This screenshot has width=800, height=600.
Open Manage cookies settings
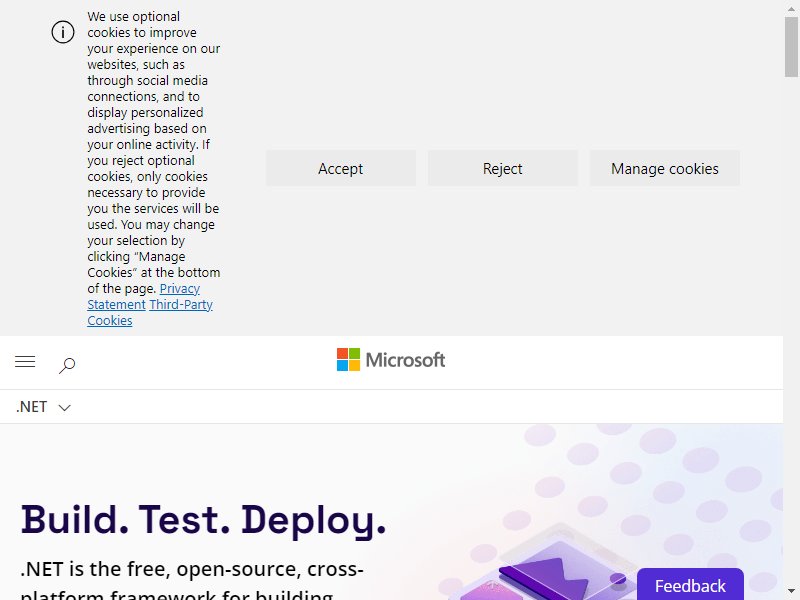pyautogui.click(x=665, y=168)
